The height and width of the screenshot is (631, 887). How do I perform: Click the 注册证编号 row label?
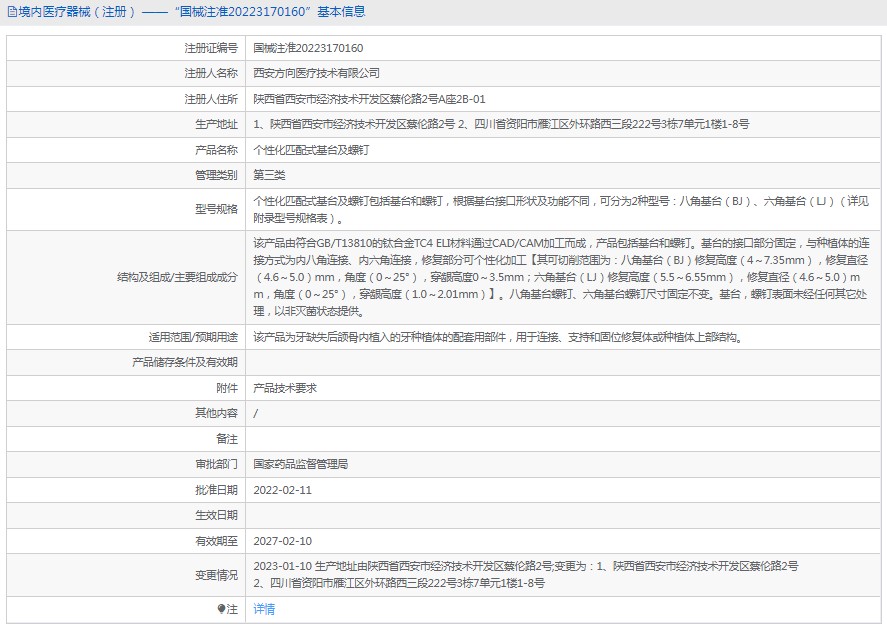click(211, 48)
